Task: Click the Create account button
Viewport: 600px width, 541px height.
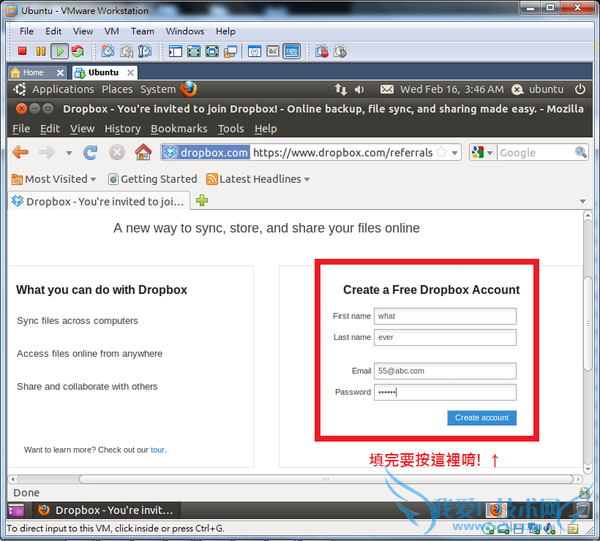Action: coord(482,418)
